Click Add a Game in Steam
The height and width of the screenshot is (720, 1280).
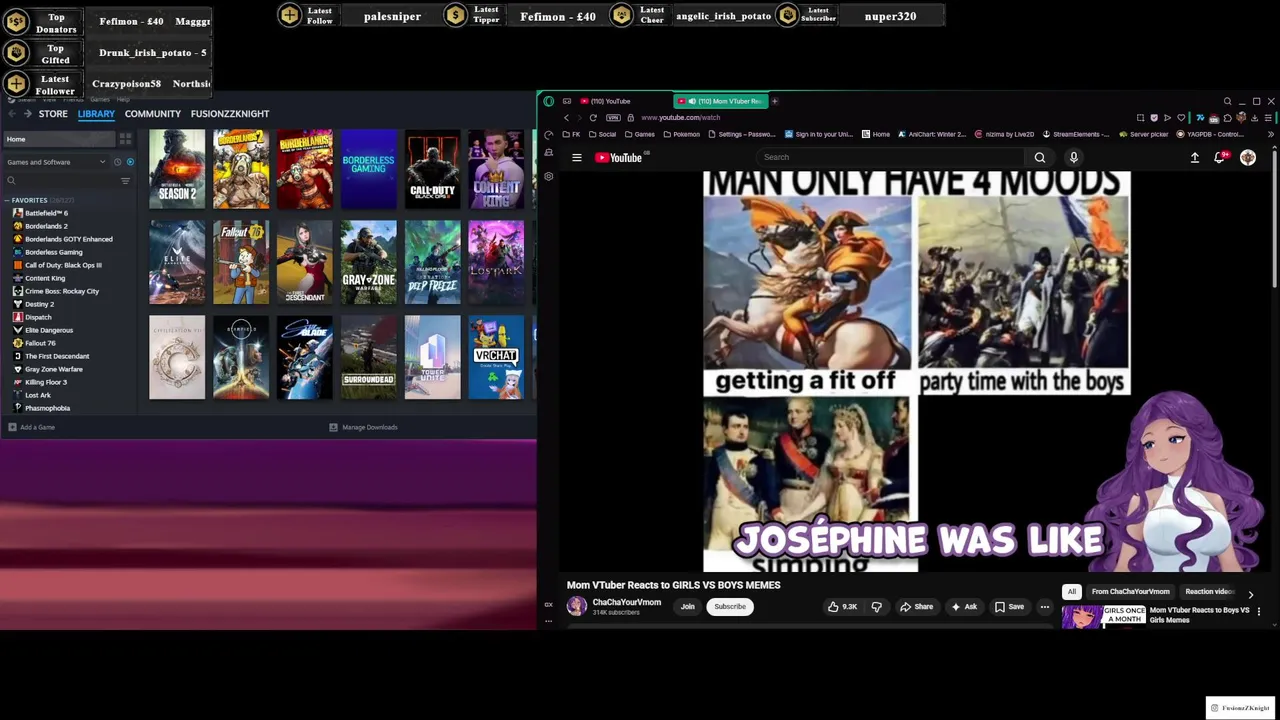tap(32, 427)
